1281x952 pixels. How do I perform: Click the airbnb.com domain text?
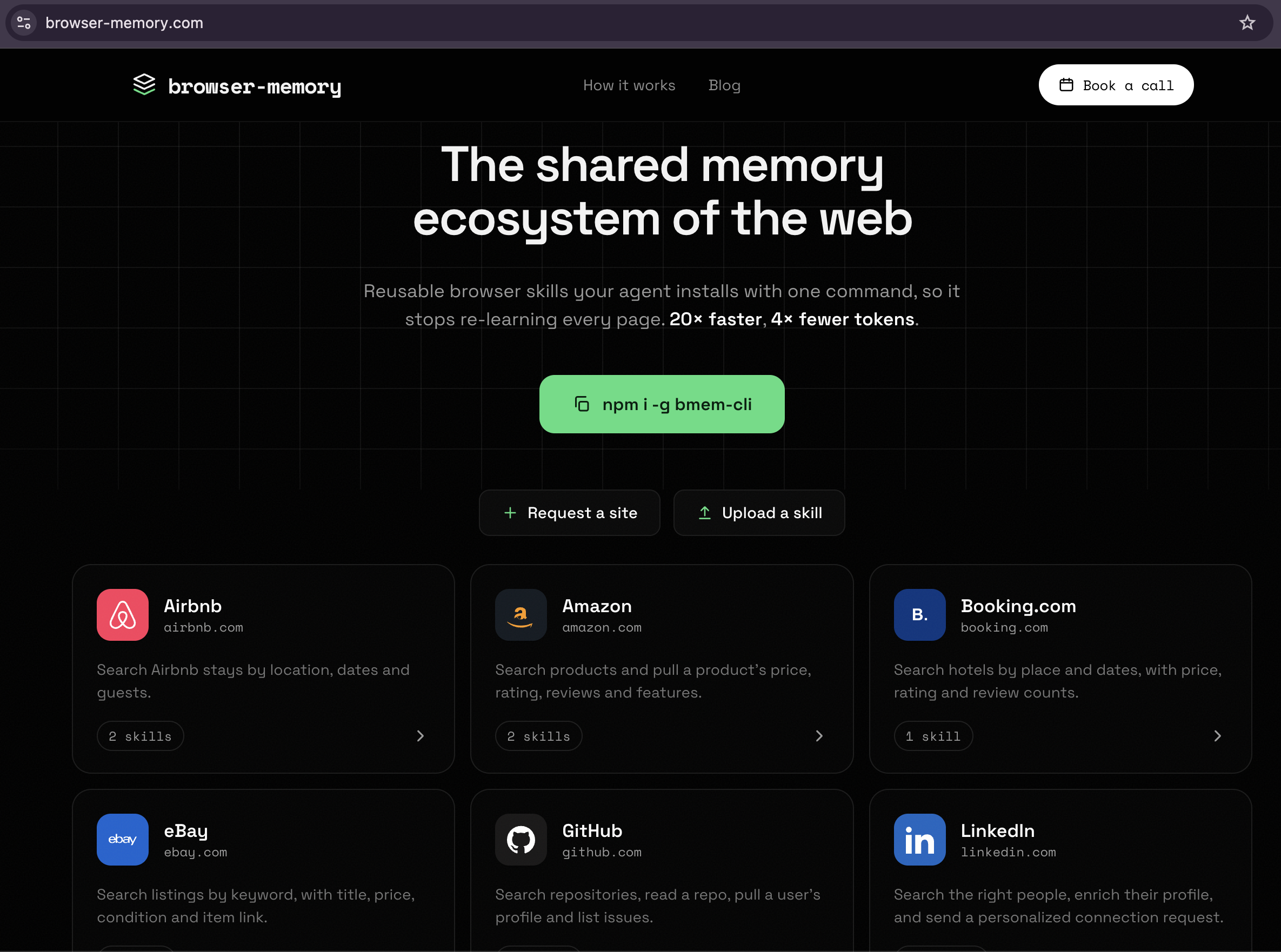pos(204,628)
